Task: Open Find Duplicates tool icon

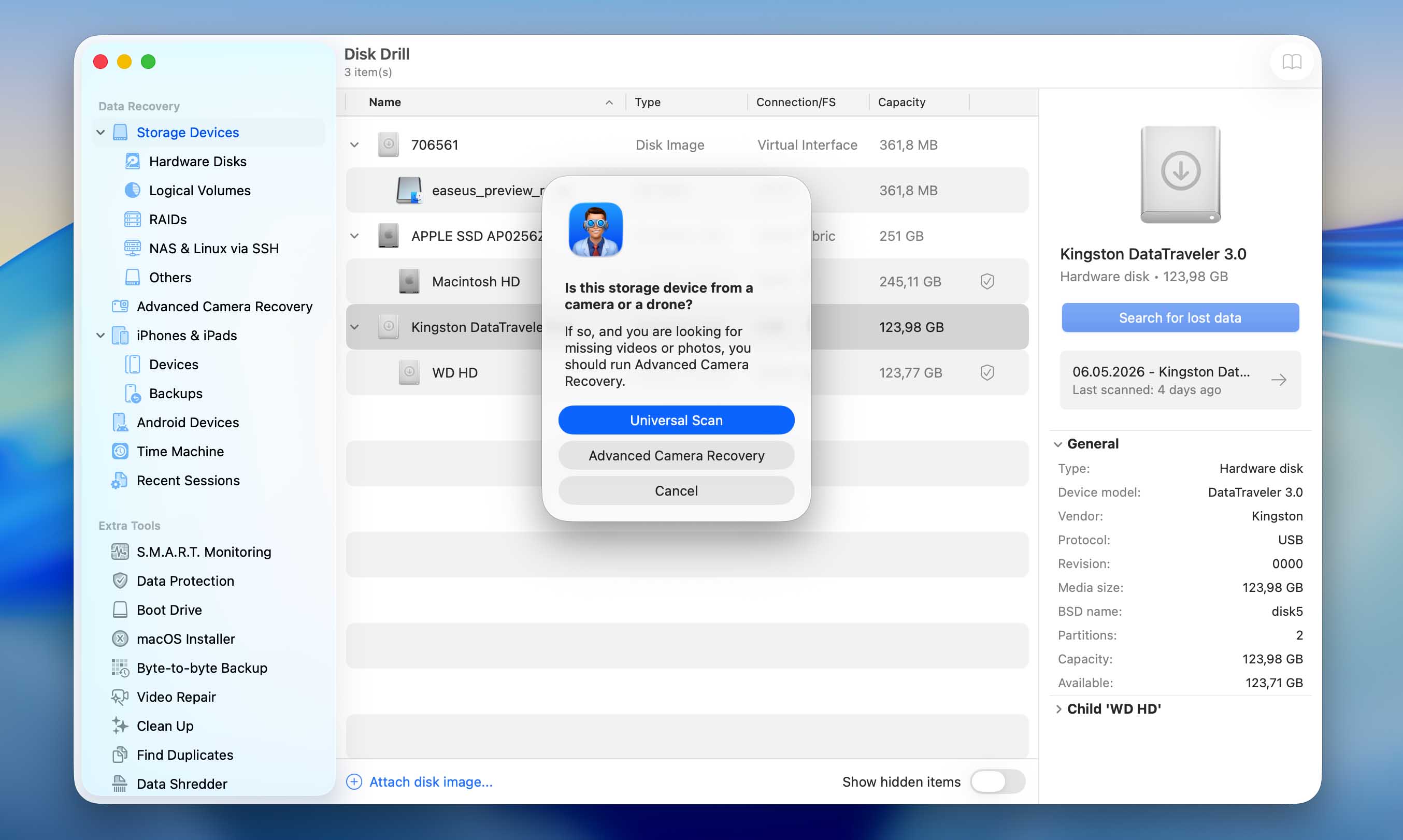Action: click(120, 755)
